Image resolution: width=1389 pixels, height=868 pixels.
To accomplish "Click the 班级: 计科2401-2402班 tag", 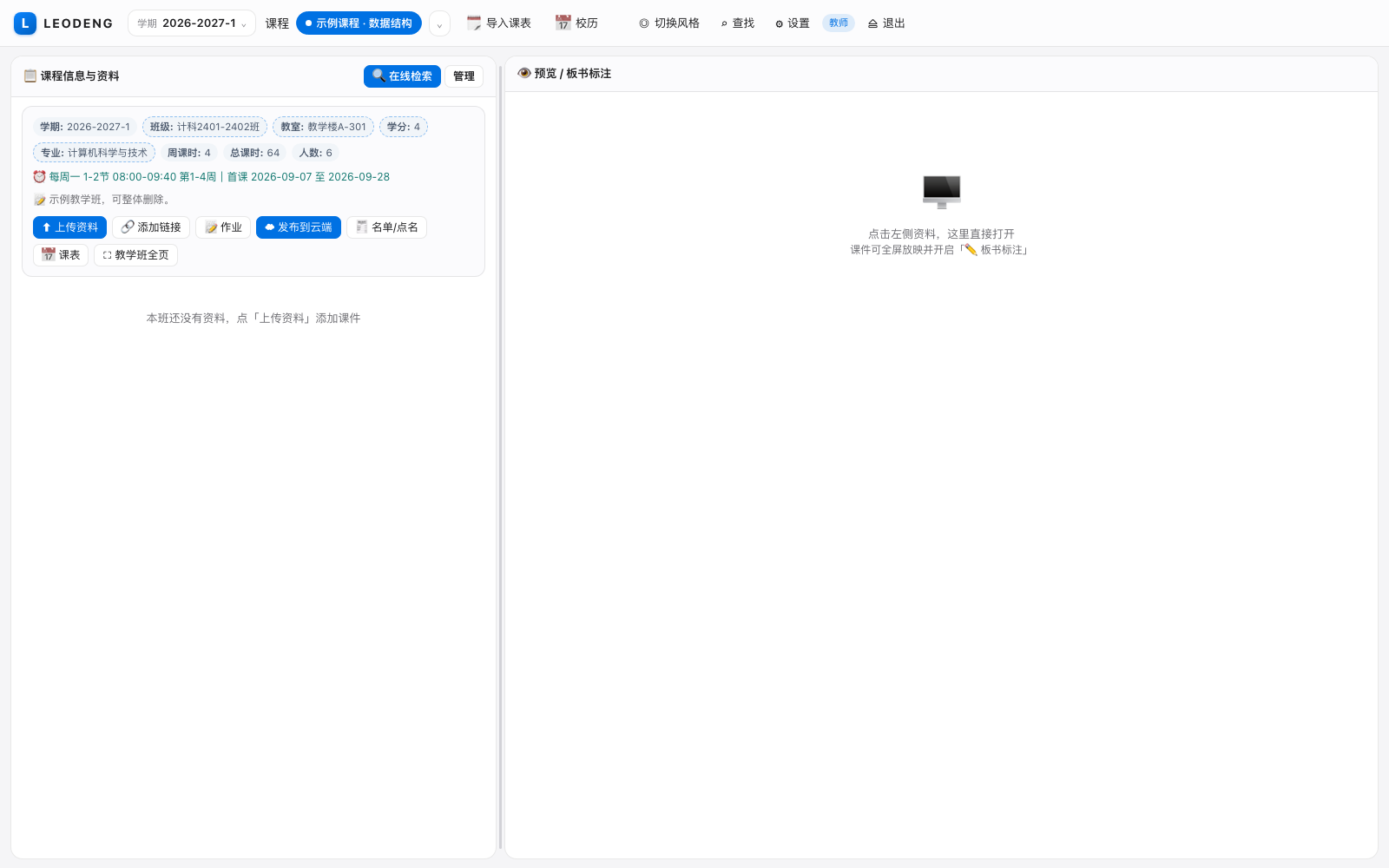I will pyautogui.click(x=205, y=127).
